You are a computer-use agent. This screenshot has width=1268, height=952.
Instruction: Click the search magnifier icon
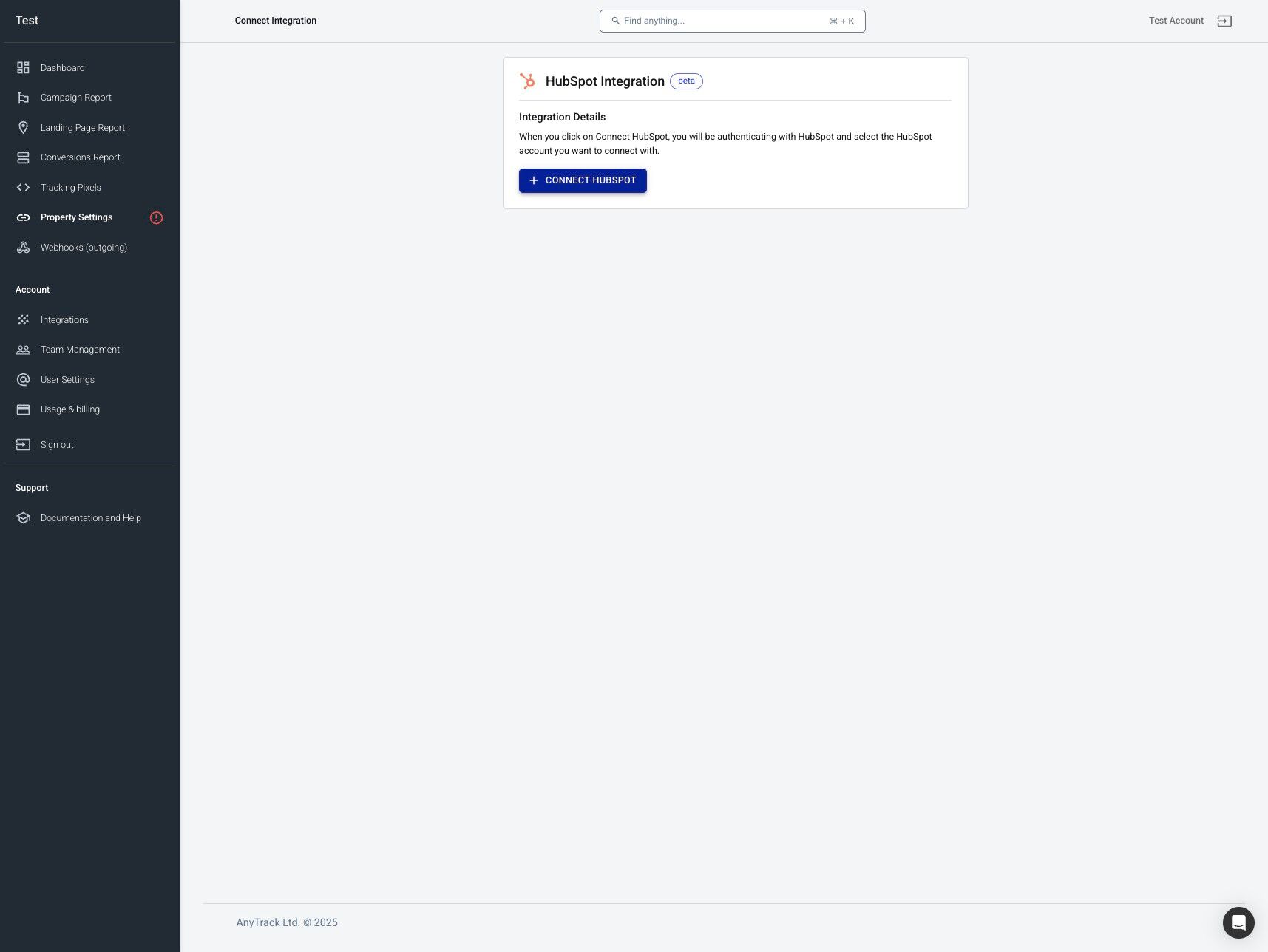(615, 21)
